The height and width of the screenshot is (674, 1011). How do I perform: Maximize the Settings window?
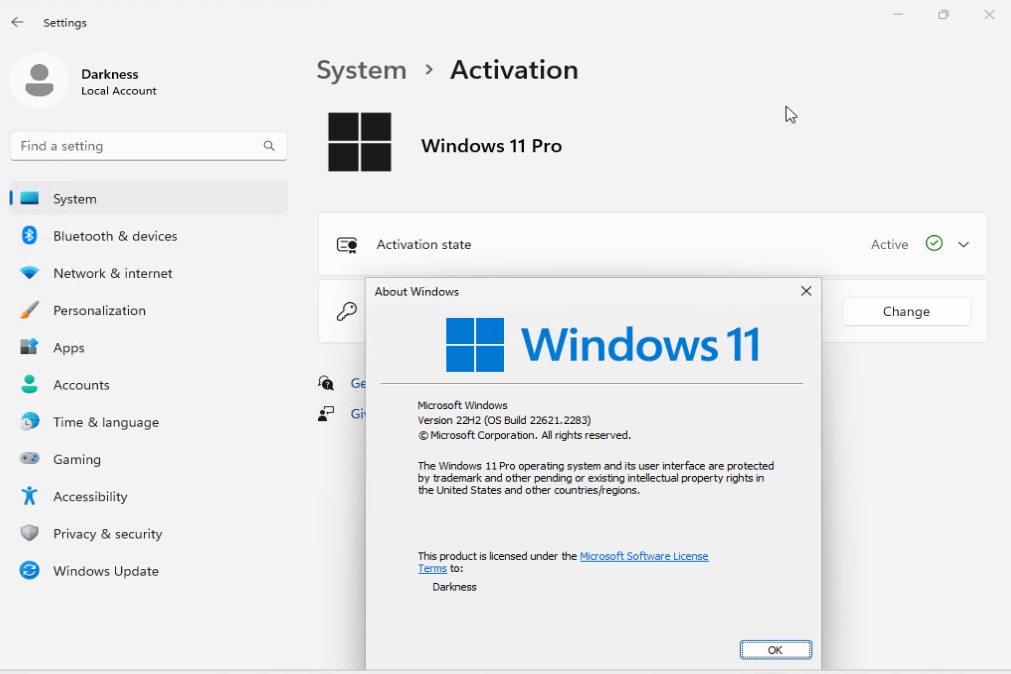(x=943, y=14)
